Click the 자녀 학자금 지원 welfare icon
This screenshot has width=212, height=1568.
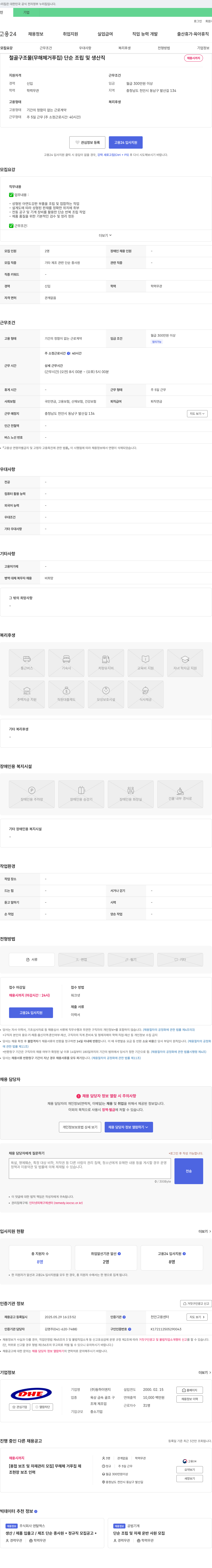pos(185,663)
